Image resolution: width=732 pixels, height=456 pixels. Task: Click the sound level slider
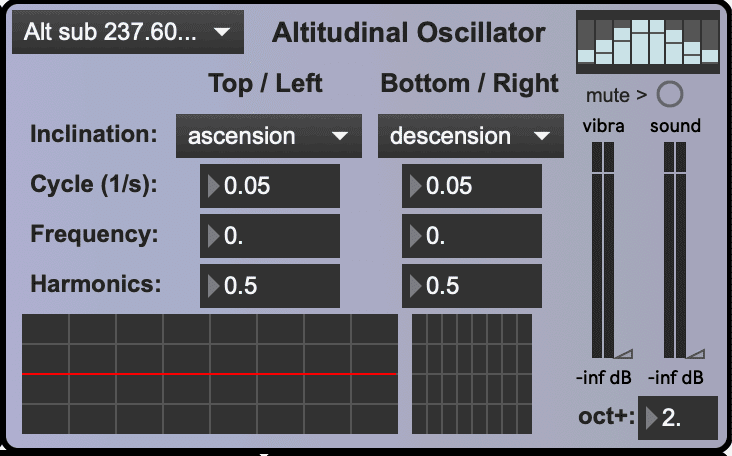676,250
